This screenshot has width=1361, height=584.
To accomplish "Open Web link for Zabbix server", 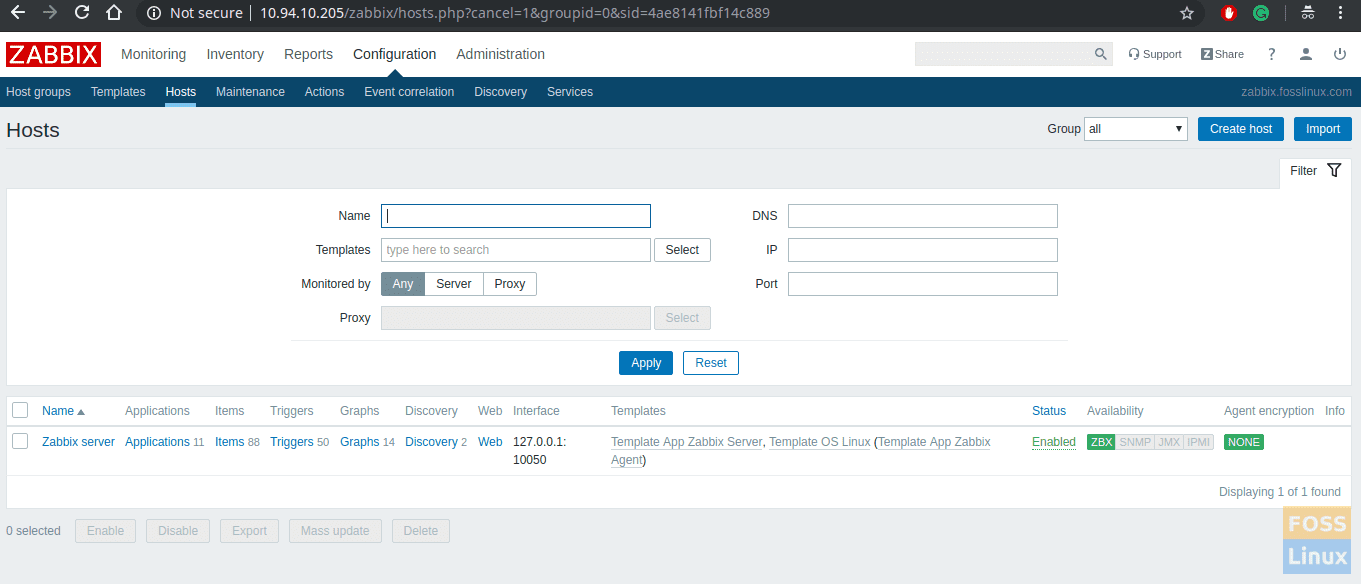I will point(490,442).
